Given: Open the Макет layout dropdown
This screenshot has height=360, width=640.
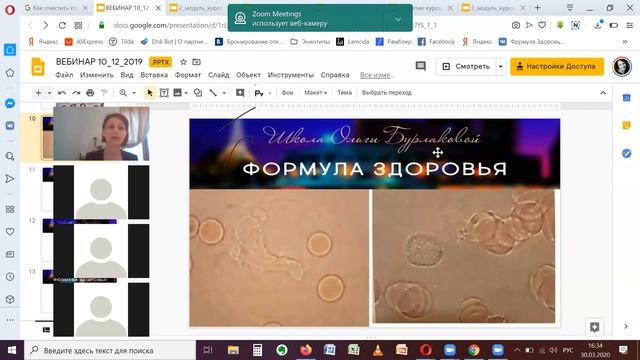Looking at the screenshot, I should click(x=316, y=93).
